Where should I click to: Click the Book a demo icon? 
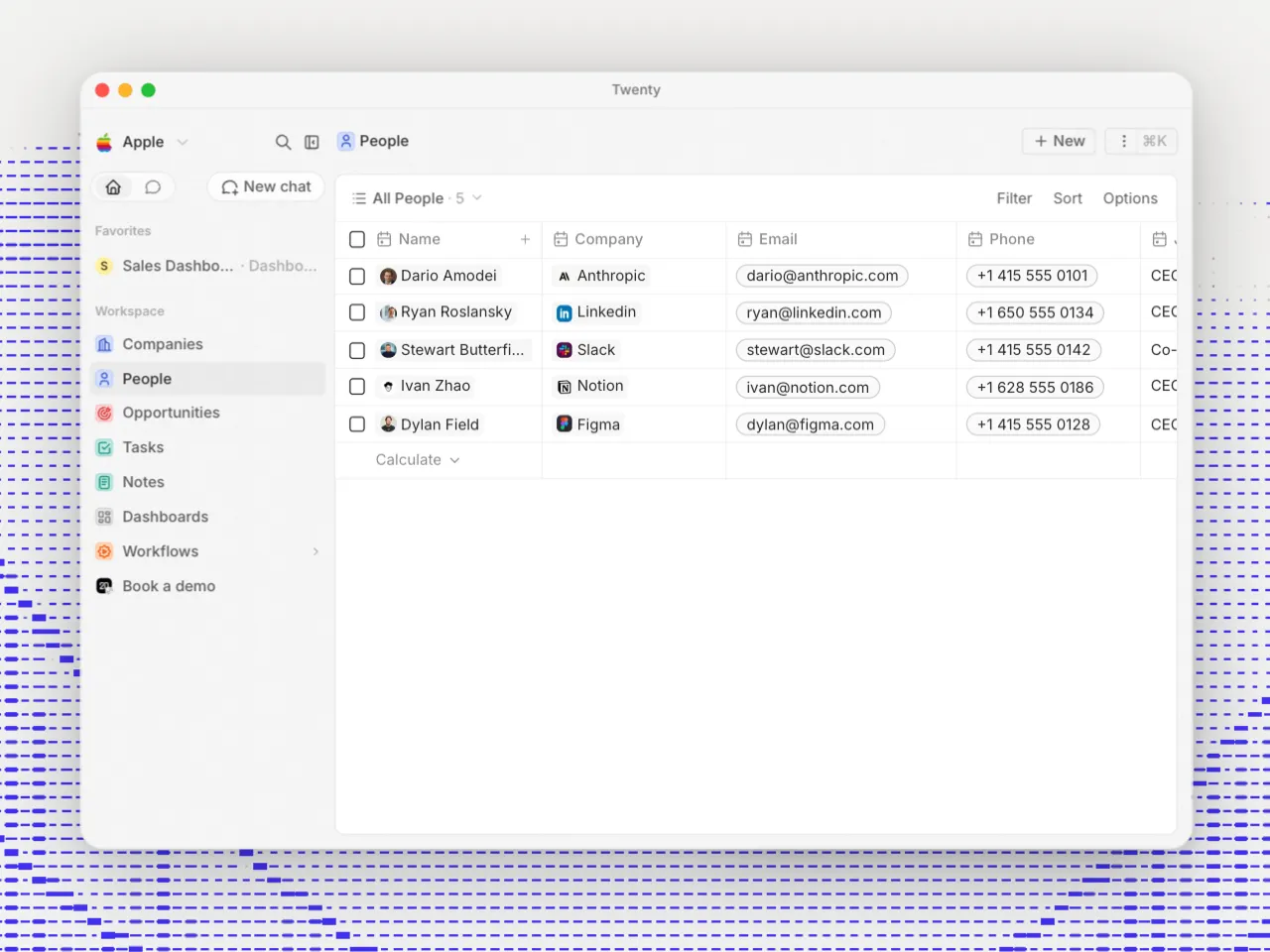pyautogui.click(x=104, y=586)
